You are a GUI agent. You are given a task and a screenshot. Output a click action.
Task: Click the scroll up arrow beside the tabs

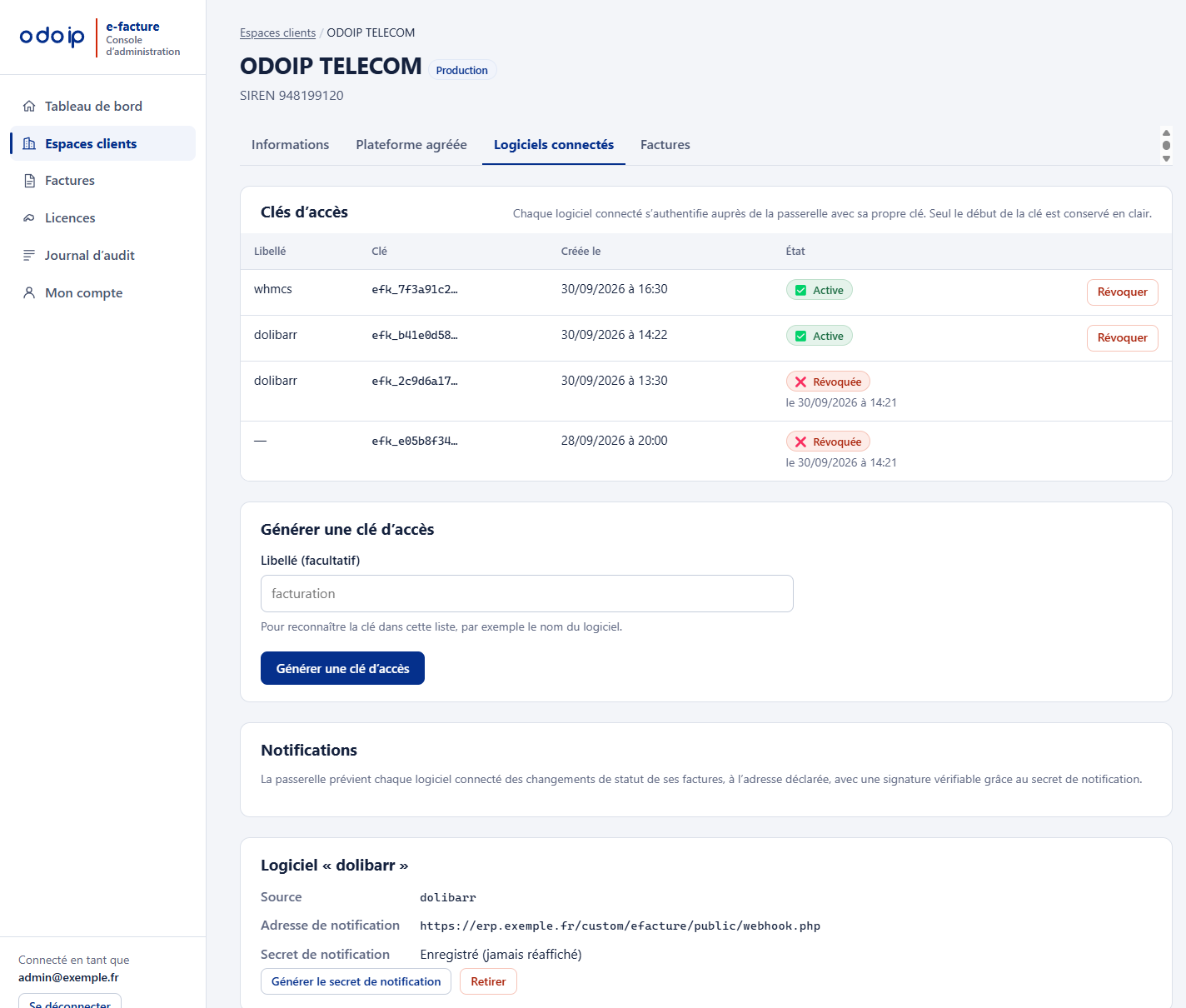click(1166, 133)
